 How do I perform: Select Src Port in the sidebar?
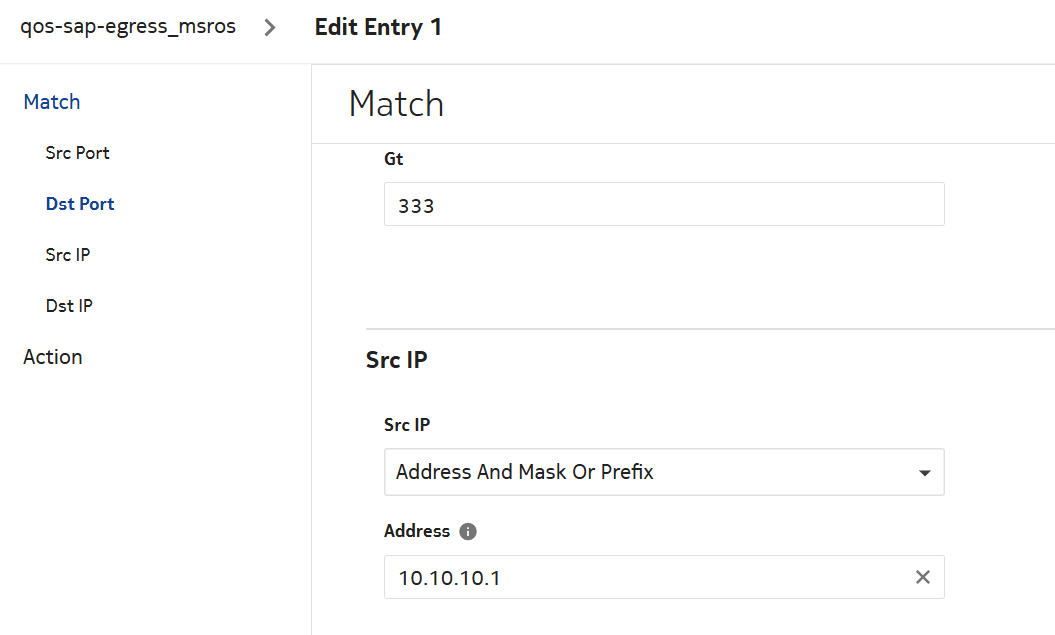(77, 153)
